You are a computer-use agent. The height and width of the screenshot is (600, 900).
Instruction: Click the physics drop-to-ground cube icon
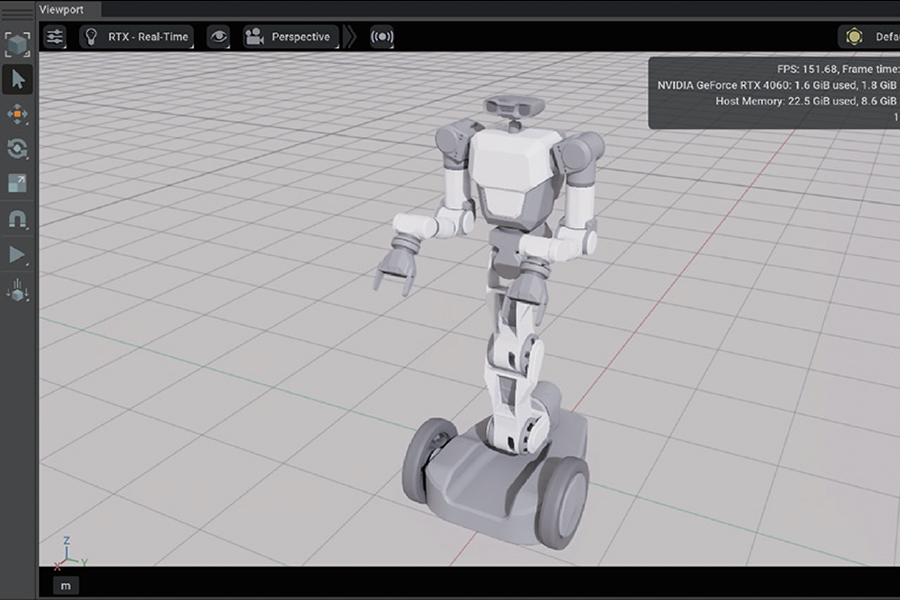coord(18,291)
